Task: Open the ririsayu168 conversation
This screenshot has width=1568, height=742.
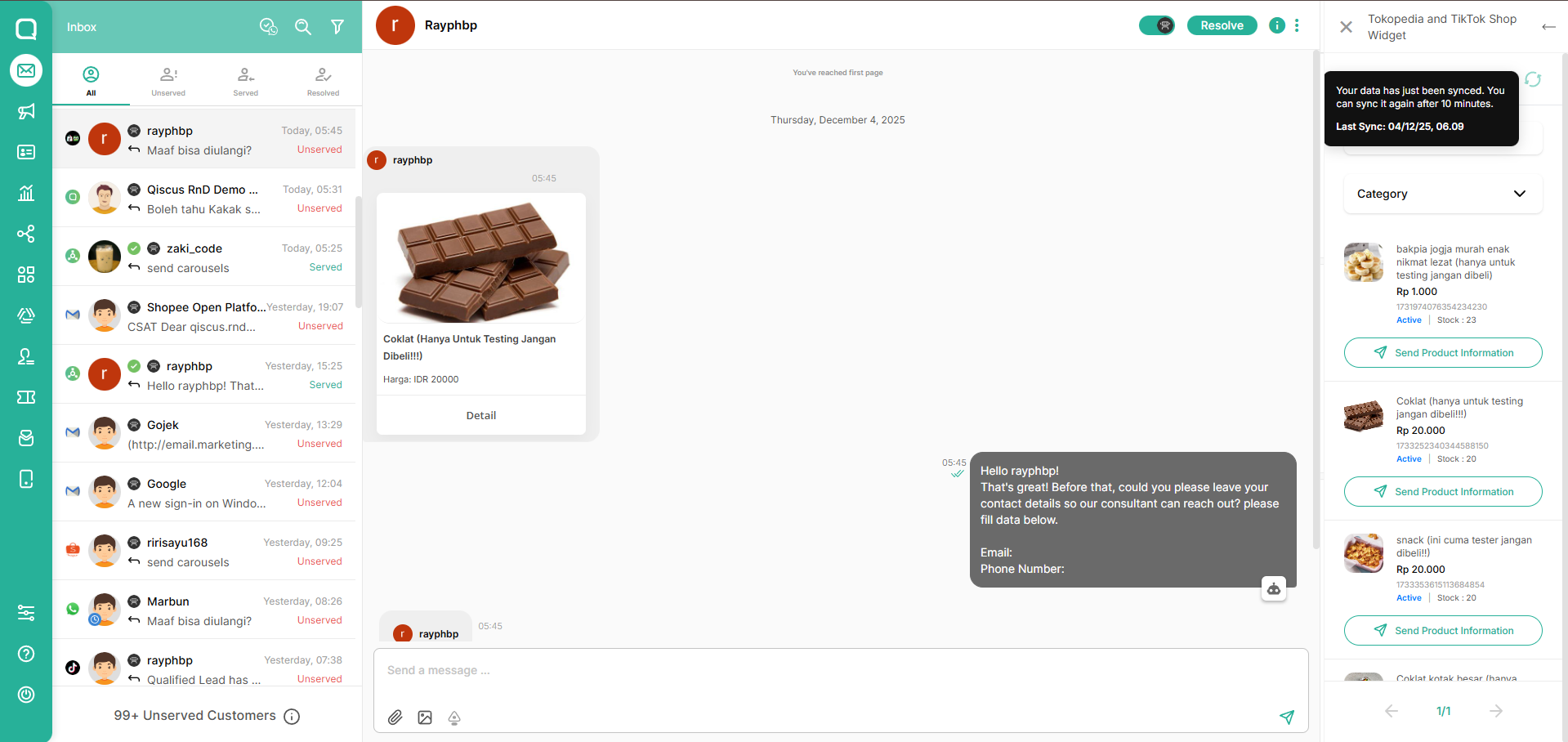Action: 204,552
